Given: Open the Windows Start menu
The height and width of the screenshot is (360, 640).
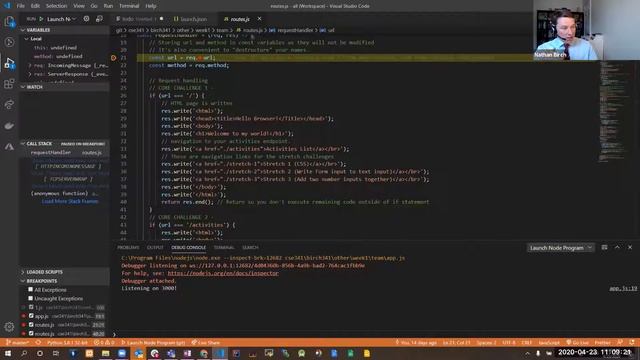Looking at the screenshot, I should click(x=8, y=353).
